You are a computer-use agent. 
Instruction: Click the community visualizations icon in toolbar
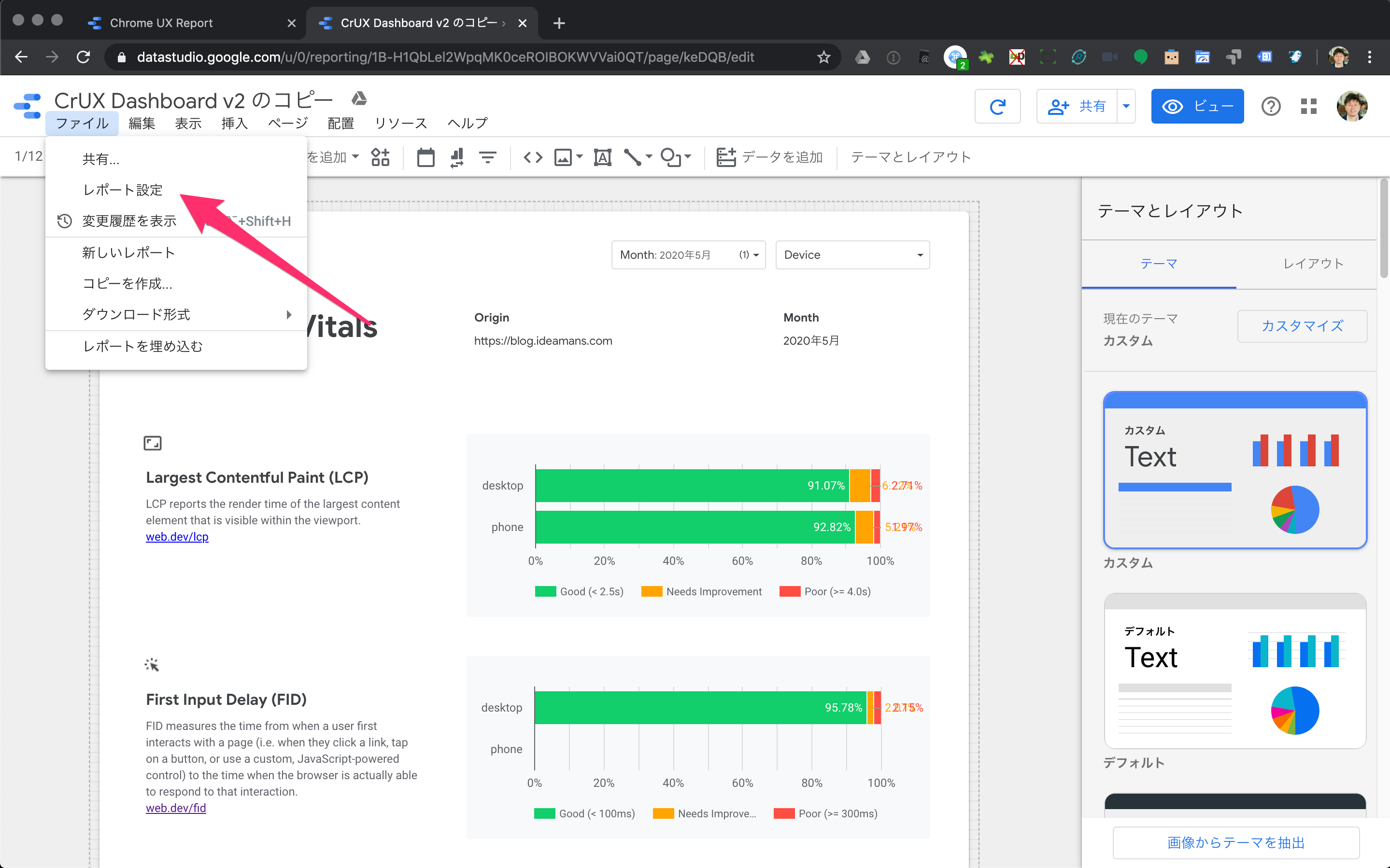(380, 157)
